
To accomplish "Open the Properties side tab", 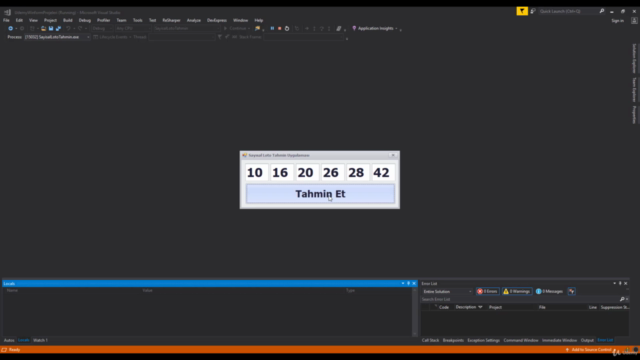I will tap(634, 115).
